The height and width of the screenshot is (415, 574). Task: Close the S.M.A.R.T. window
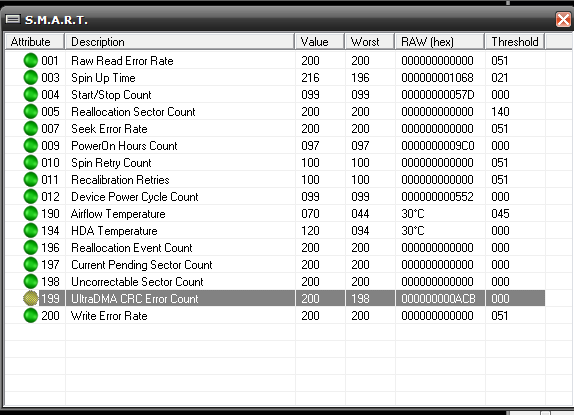point(563,19)
